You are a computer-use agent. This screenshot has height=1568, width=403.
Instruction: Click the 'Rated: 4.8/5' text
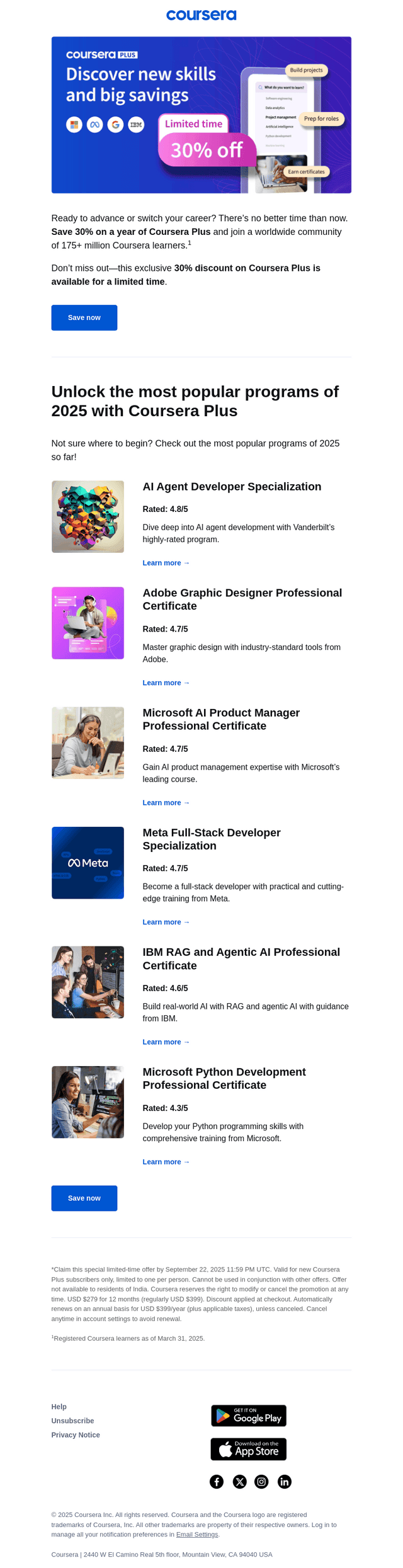click(166, 509)
